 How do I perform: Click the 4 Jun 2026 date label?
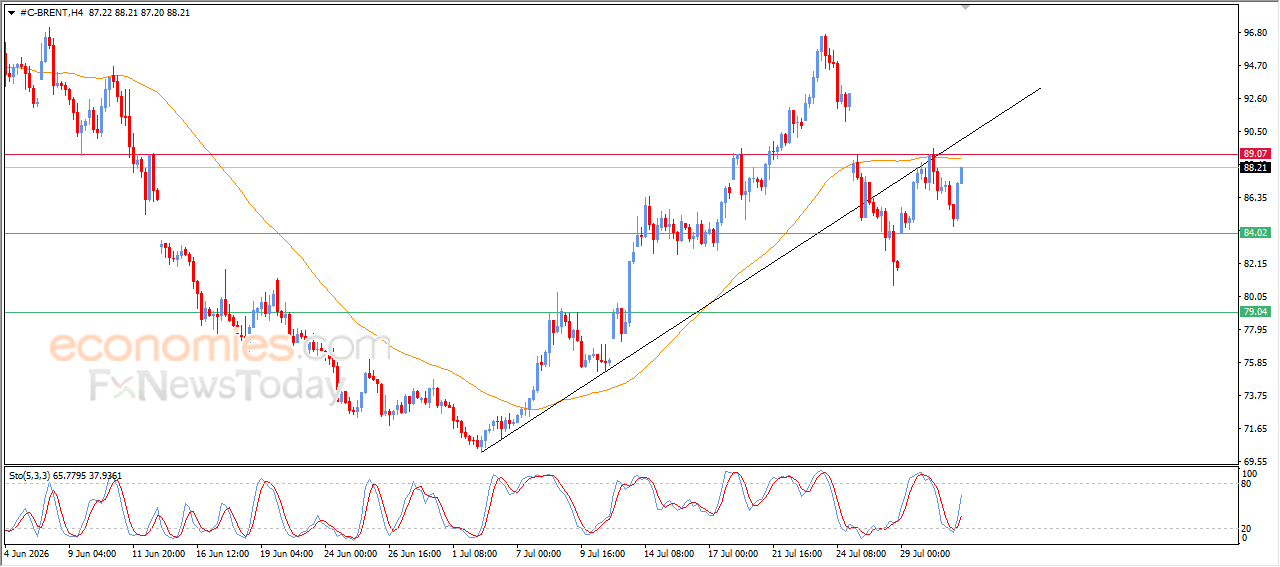point(27,552)
